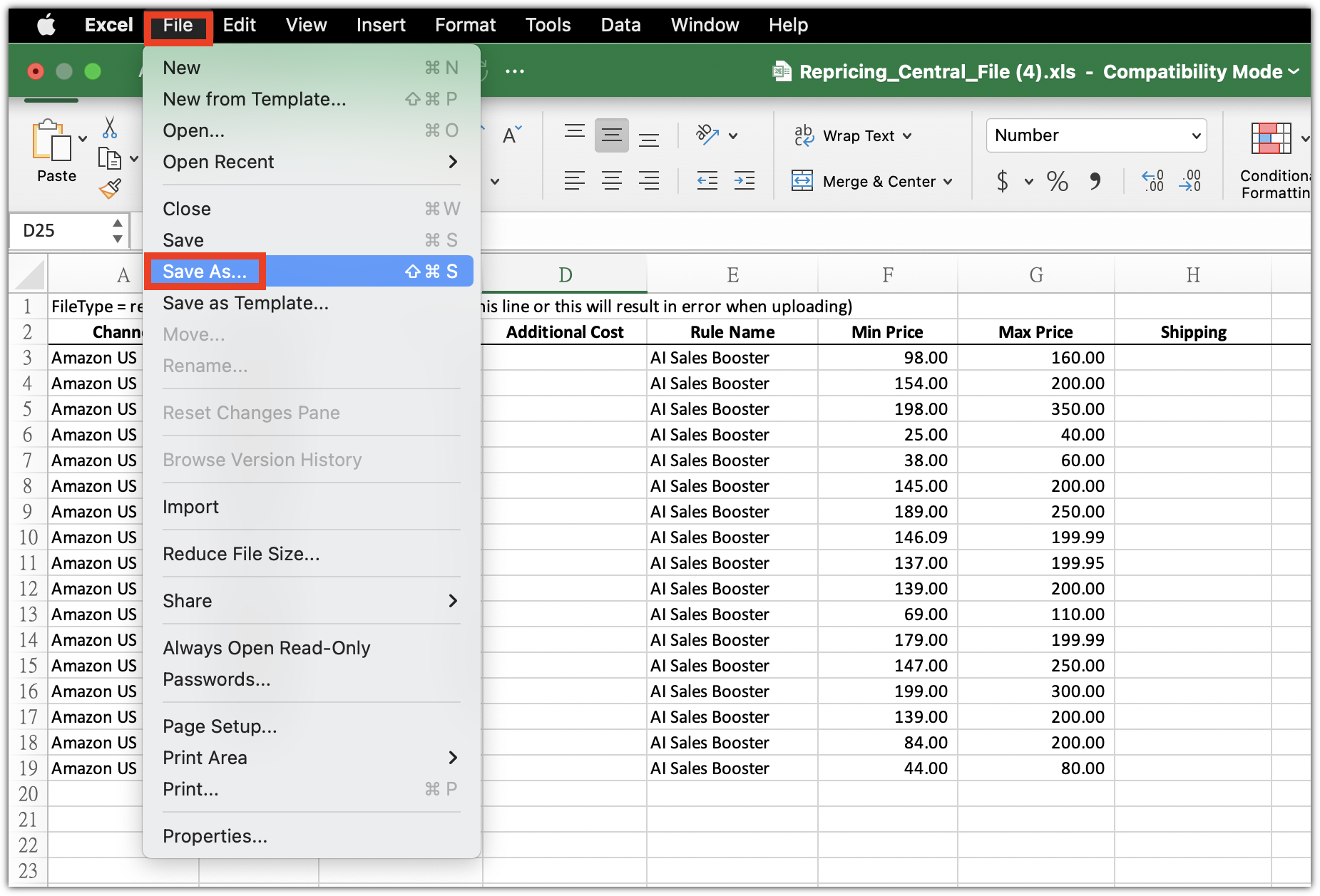The width and height of the screenshot is (1320, 896).
Task: Expand the Print Area submenu
Action: (311, 758)
